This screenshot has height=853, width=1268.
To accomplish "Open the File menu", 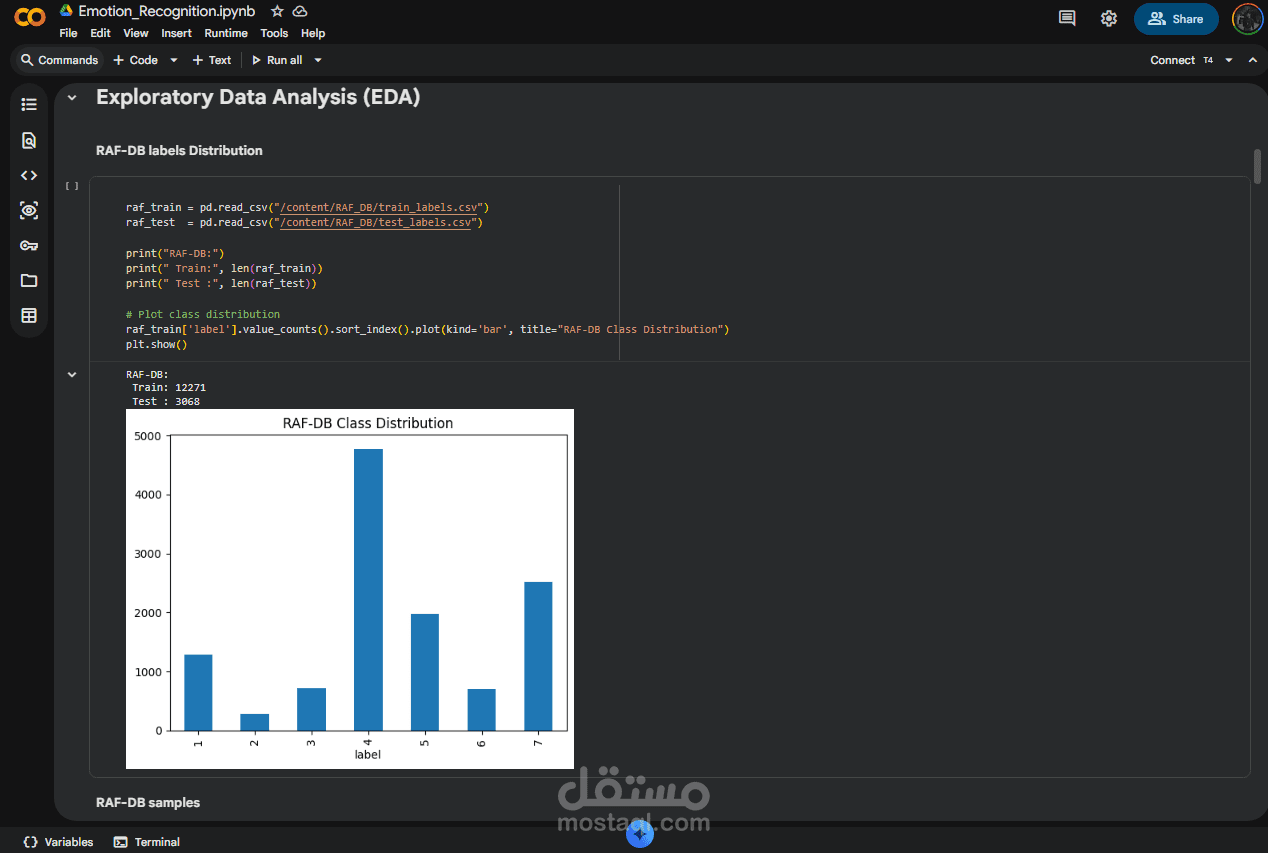I will (x=68, y=33).
